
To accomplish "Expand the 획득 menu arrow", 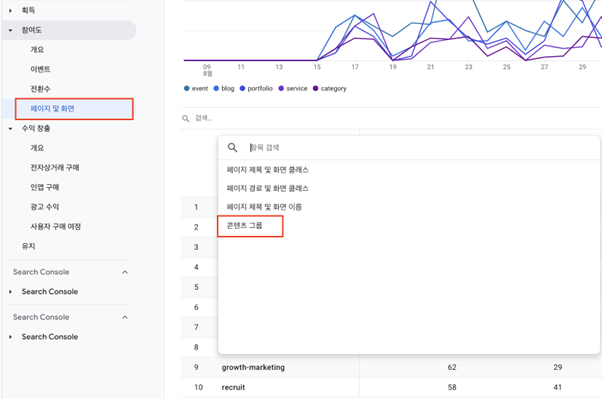I will click(x=10, y=10).
